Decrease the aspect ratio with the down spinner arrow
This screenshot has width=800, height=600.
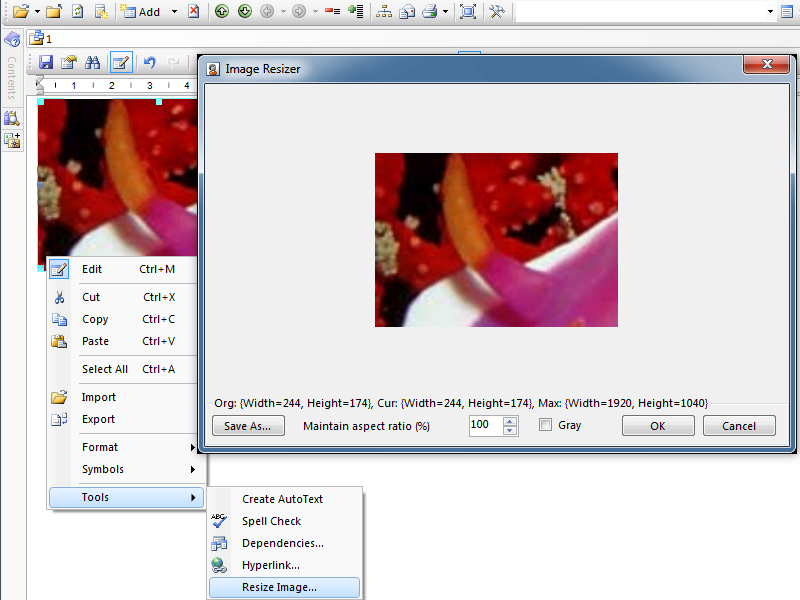pos(510,430)
